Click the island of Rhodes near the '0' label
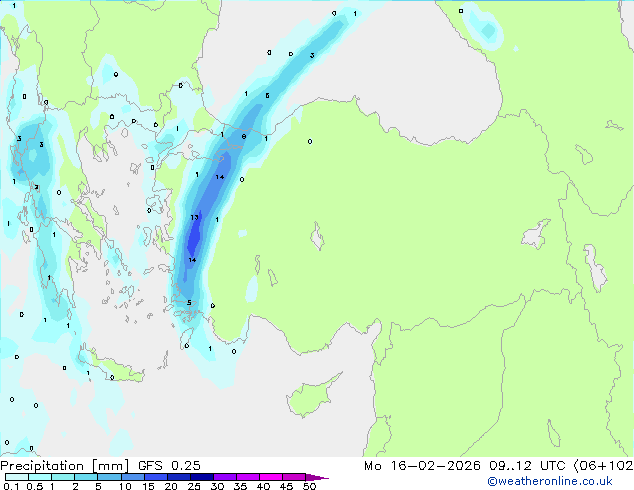The image size is (634, 490). (187, 338)
